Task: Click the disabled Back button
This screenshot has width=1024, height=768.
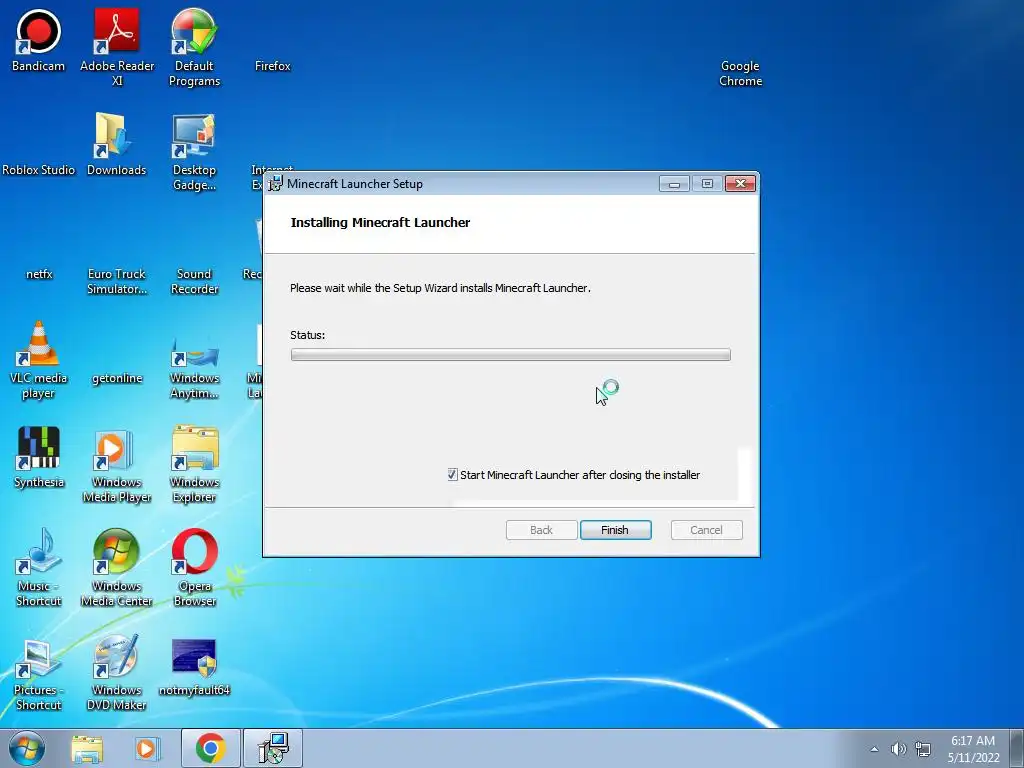Action: point(541,530)
